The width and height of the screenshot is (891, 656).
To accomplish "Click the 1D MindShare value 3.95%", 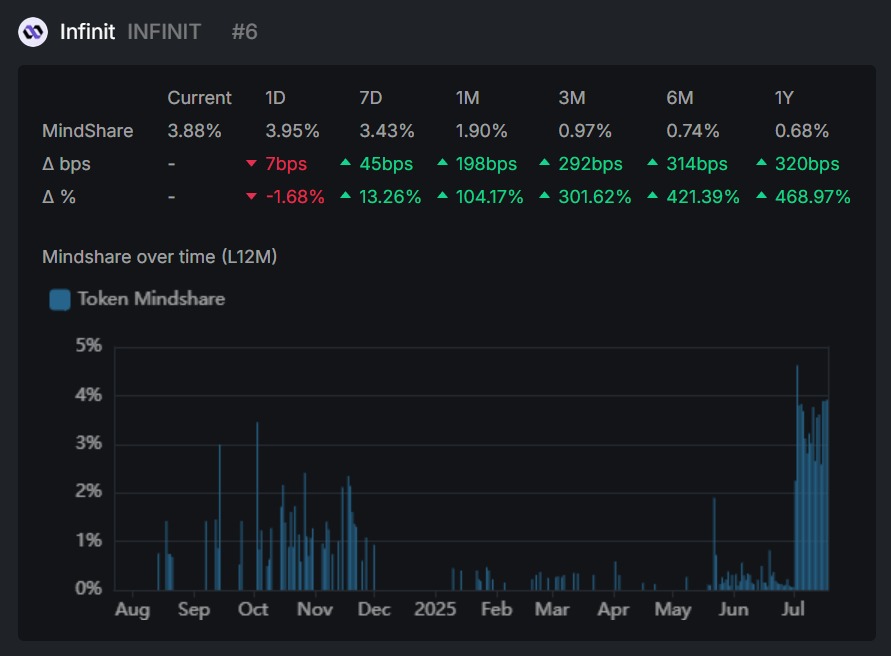I will pos(293,131).
